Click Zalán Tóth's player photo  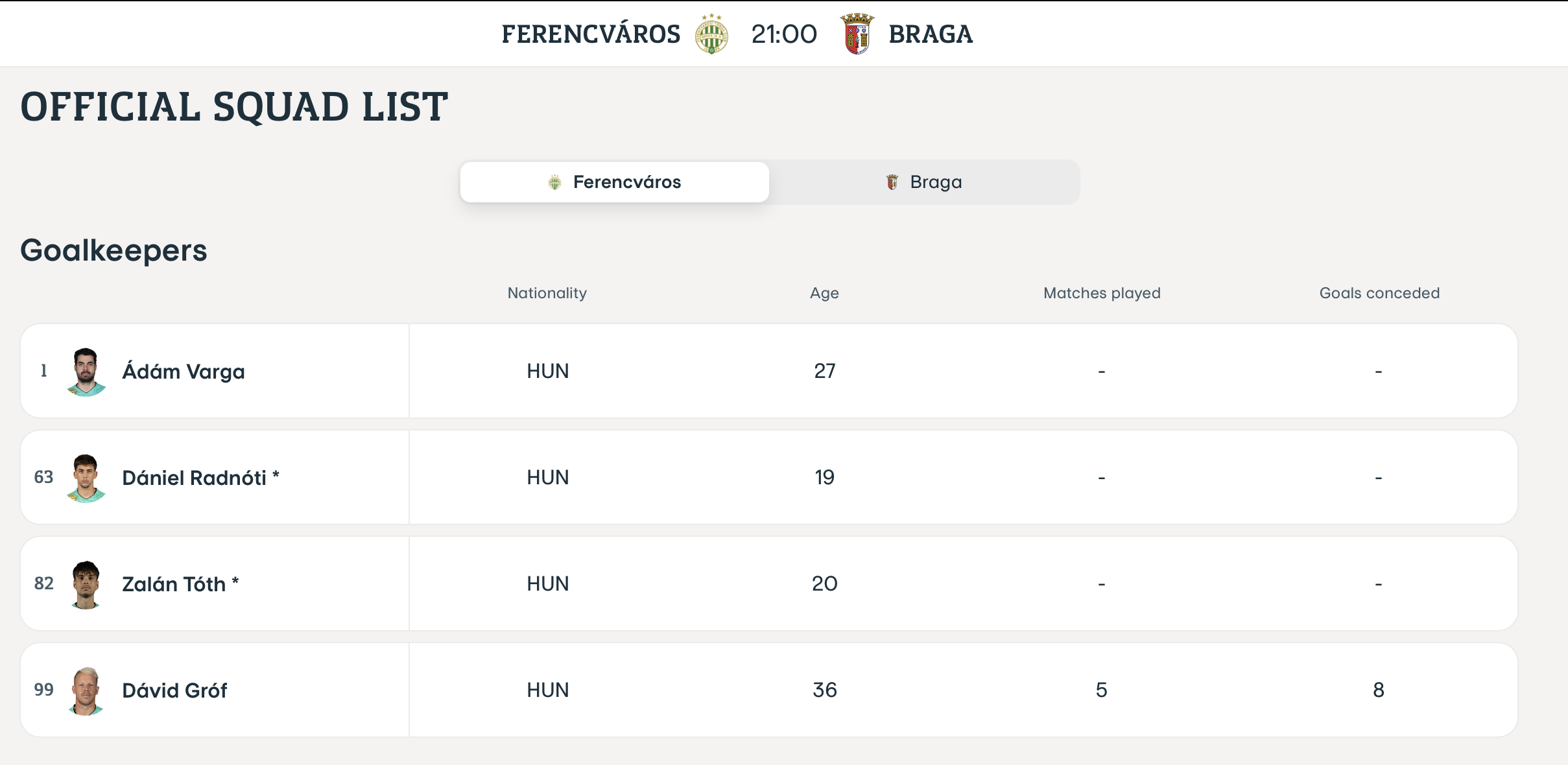coord(86,584)
